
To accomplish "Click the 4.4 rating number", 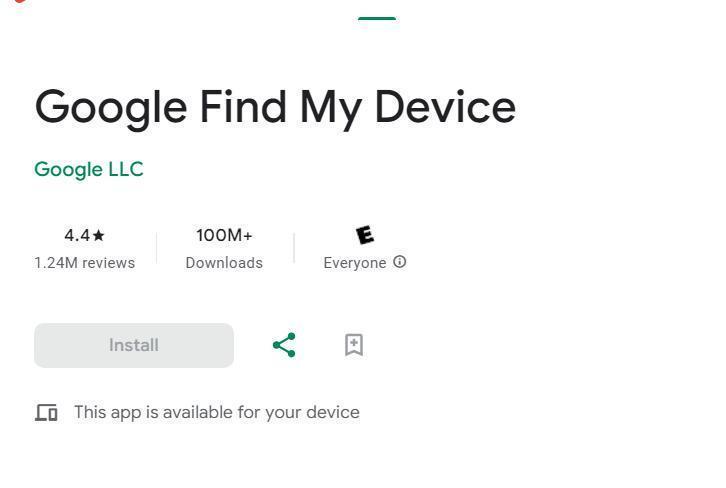I will pyautogui.click(x=77, y=236).
